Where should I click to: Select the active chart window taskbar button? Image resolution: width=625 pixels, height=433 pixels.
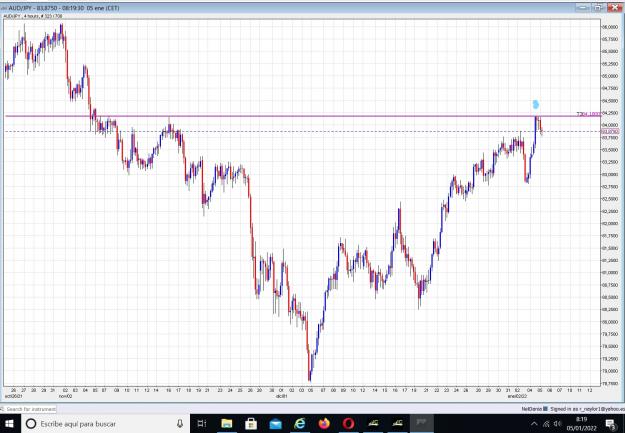pyautogui.click(x=421, y=423)
